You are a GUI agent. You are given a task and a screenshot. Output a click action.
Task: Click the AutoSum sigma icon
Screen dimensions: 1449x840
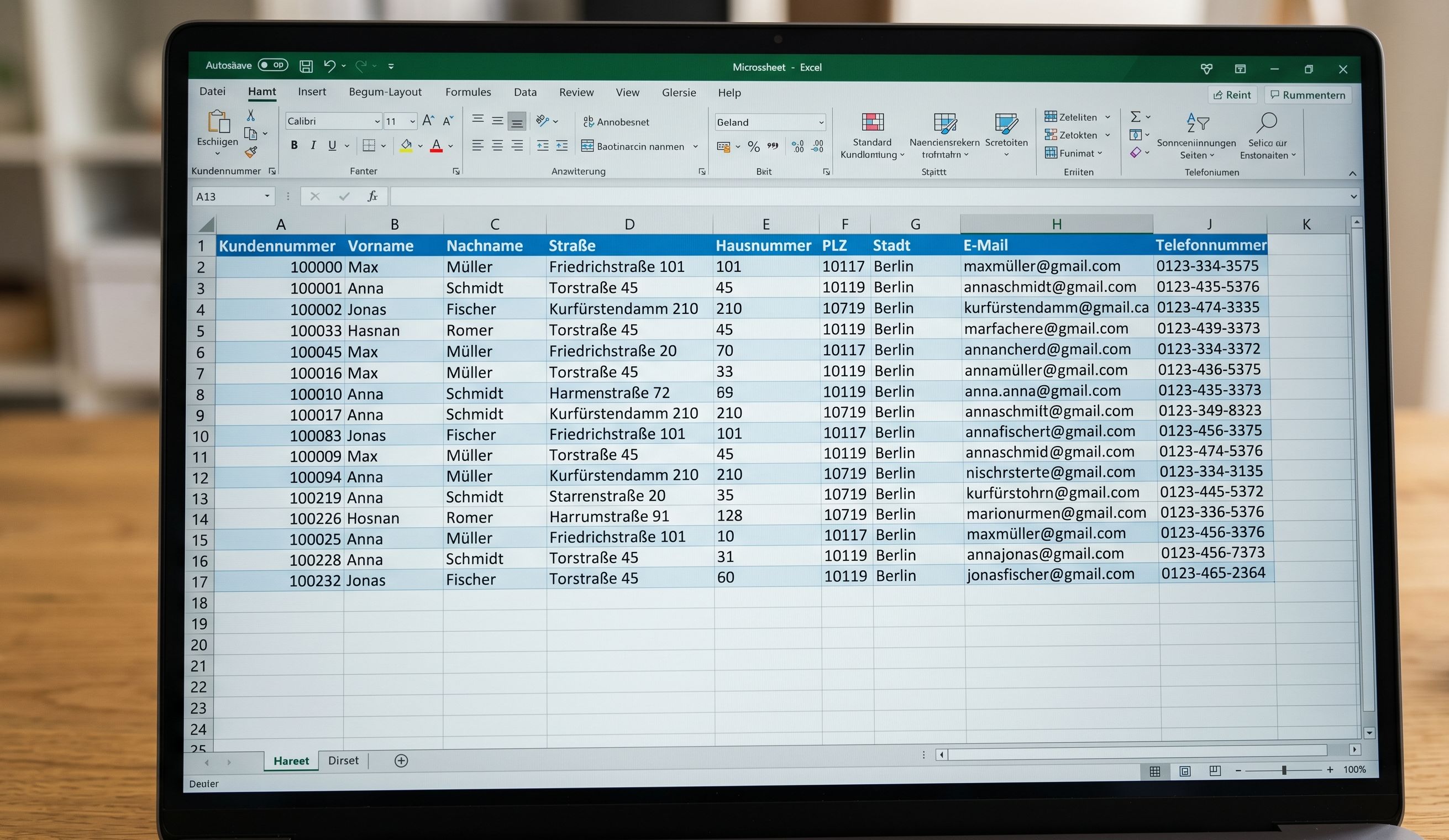click(1136, 117)
